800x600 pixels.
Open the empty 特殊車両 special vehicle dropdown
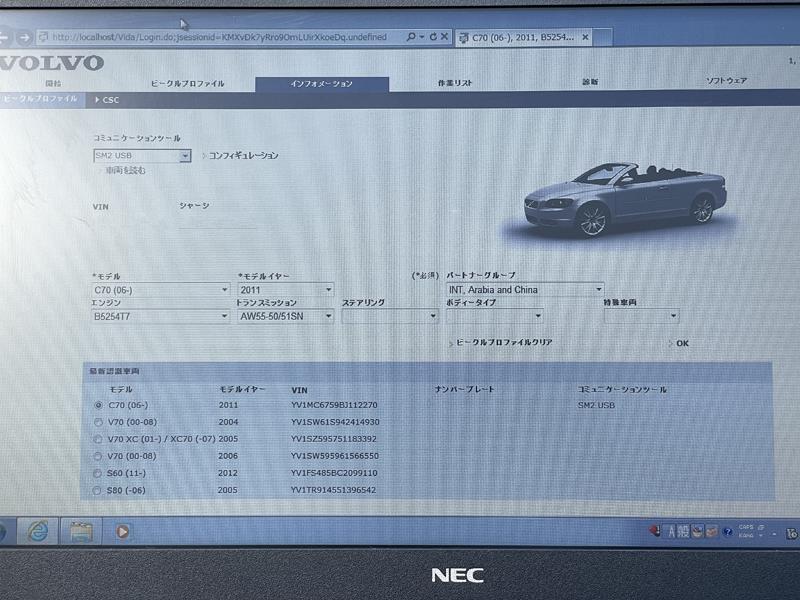click(641, 316)
